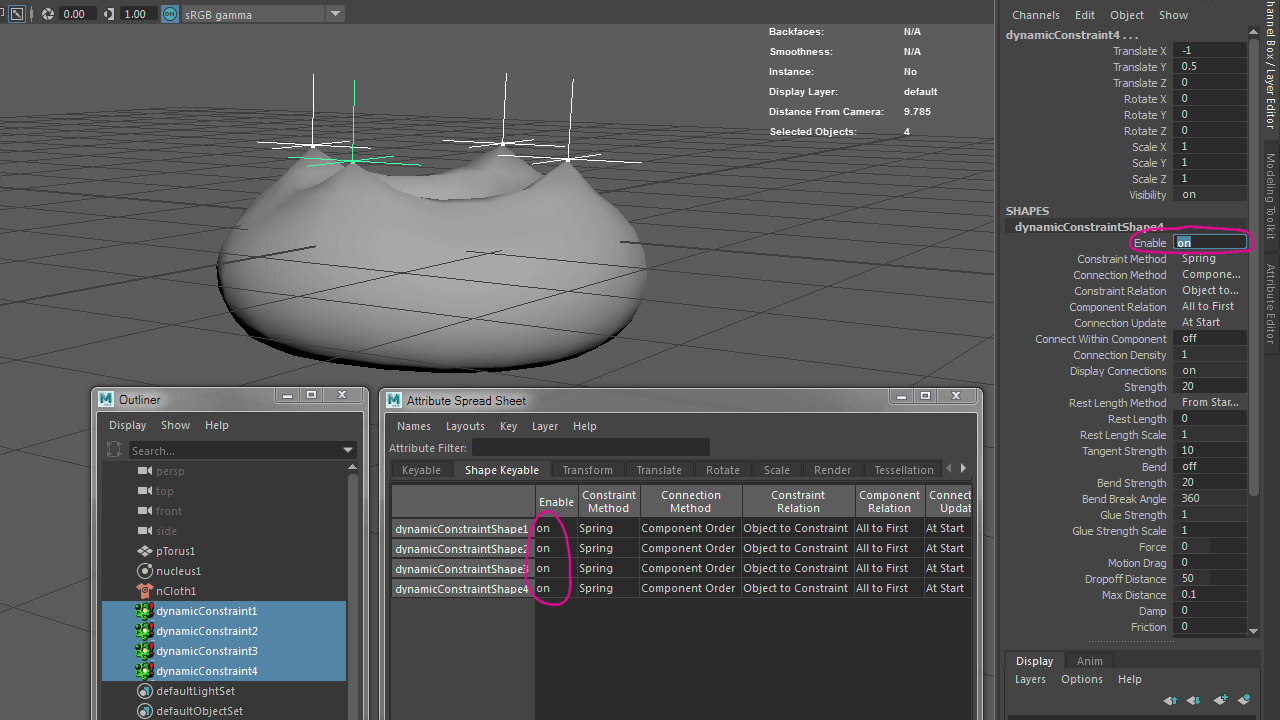Click the Layers button at bottom right

click(x=1030, y=678)
